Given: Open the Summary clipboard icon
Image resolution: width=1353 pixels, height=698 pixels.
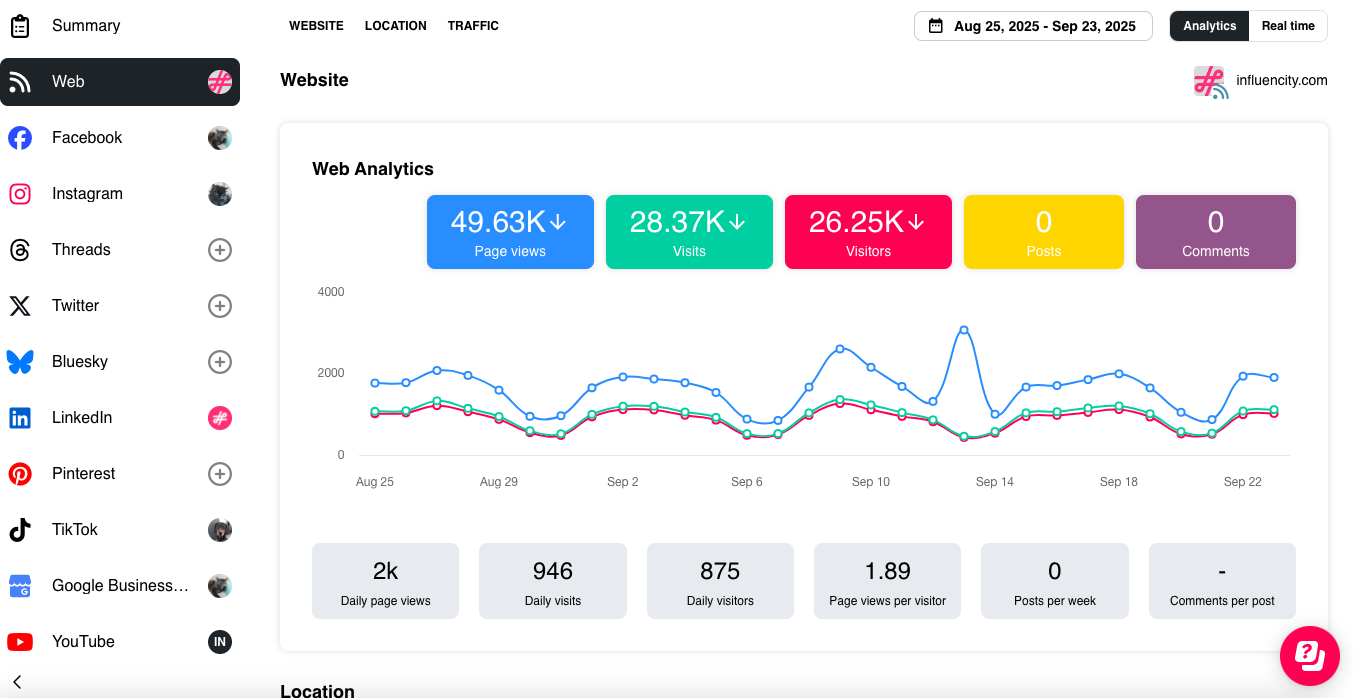Looking at the screenshot, I should [20, 26].
